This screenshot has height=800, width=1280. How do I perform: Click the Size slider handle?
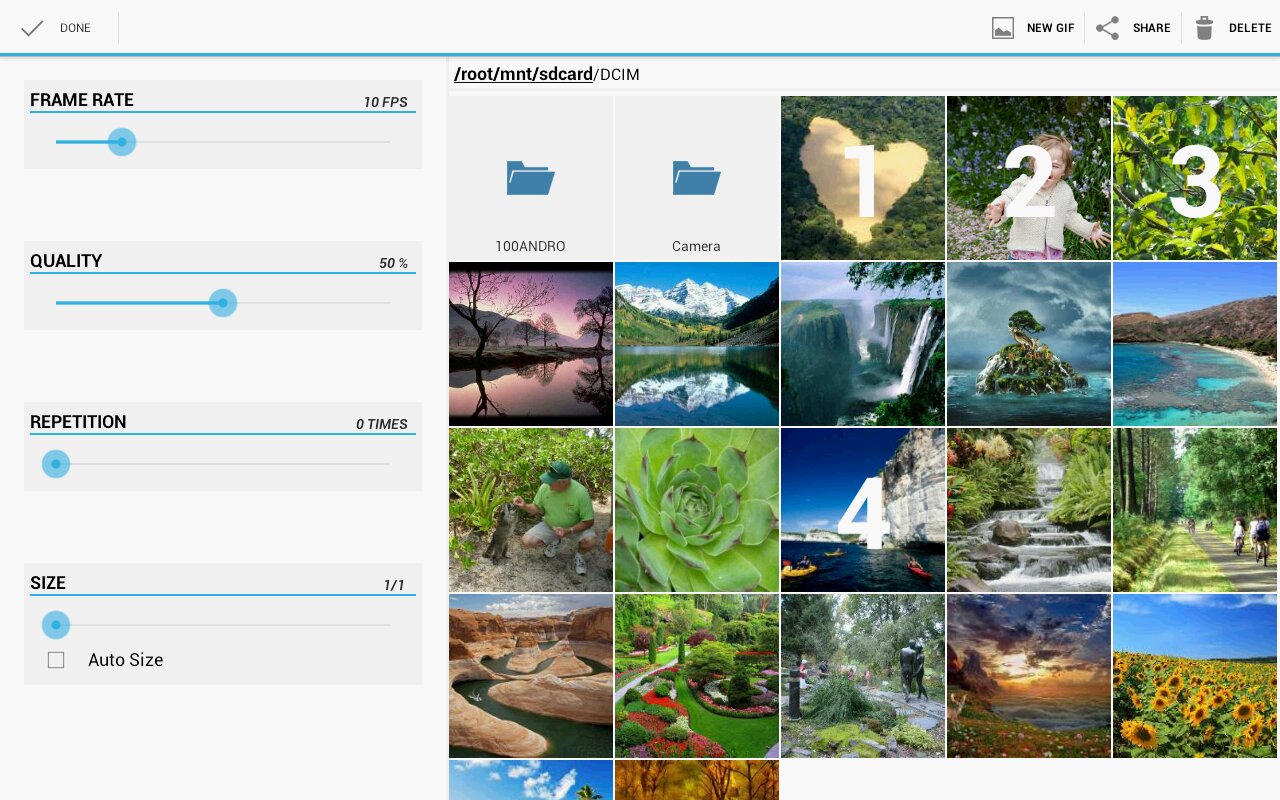(56, 625)
